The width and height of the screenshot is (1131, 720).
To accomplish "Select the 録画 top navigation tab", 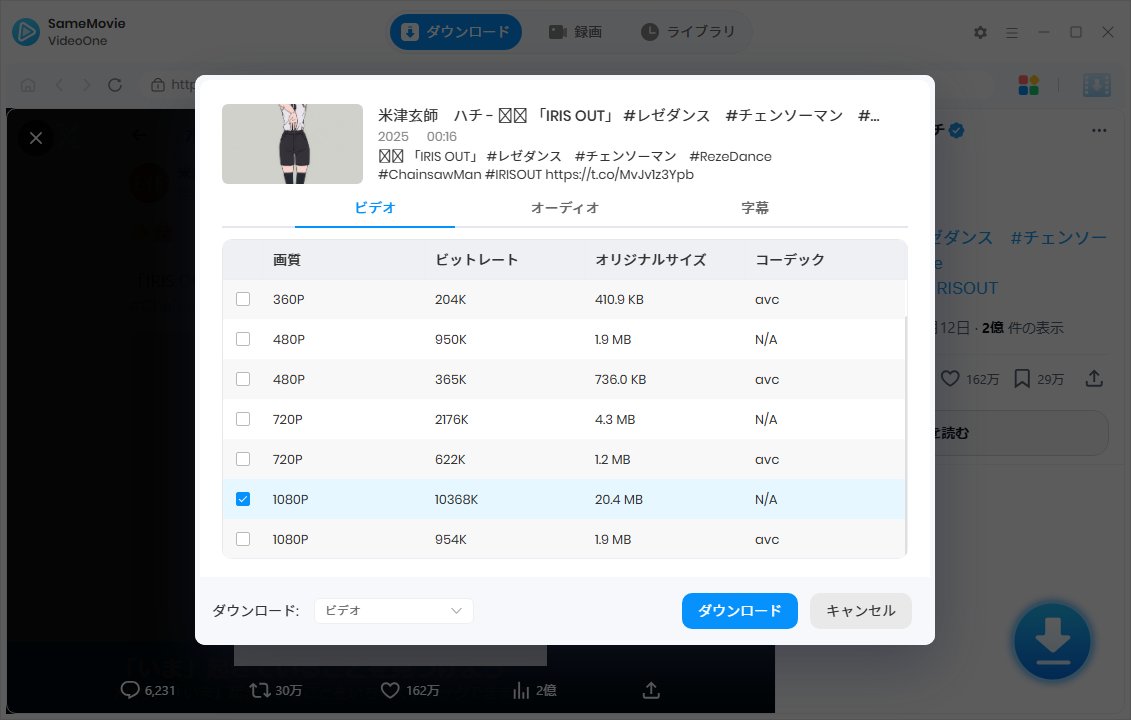I will point(576,32).
